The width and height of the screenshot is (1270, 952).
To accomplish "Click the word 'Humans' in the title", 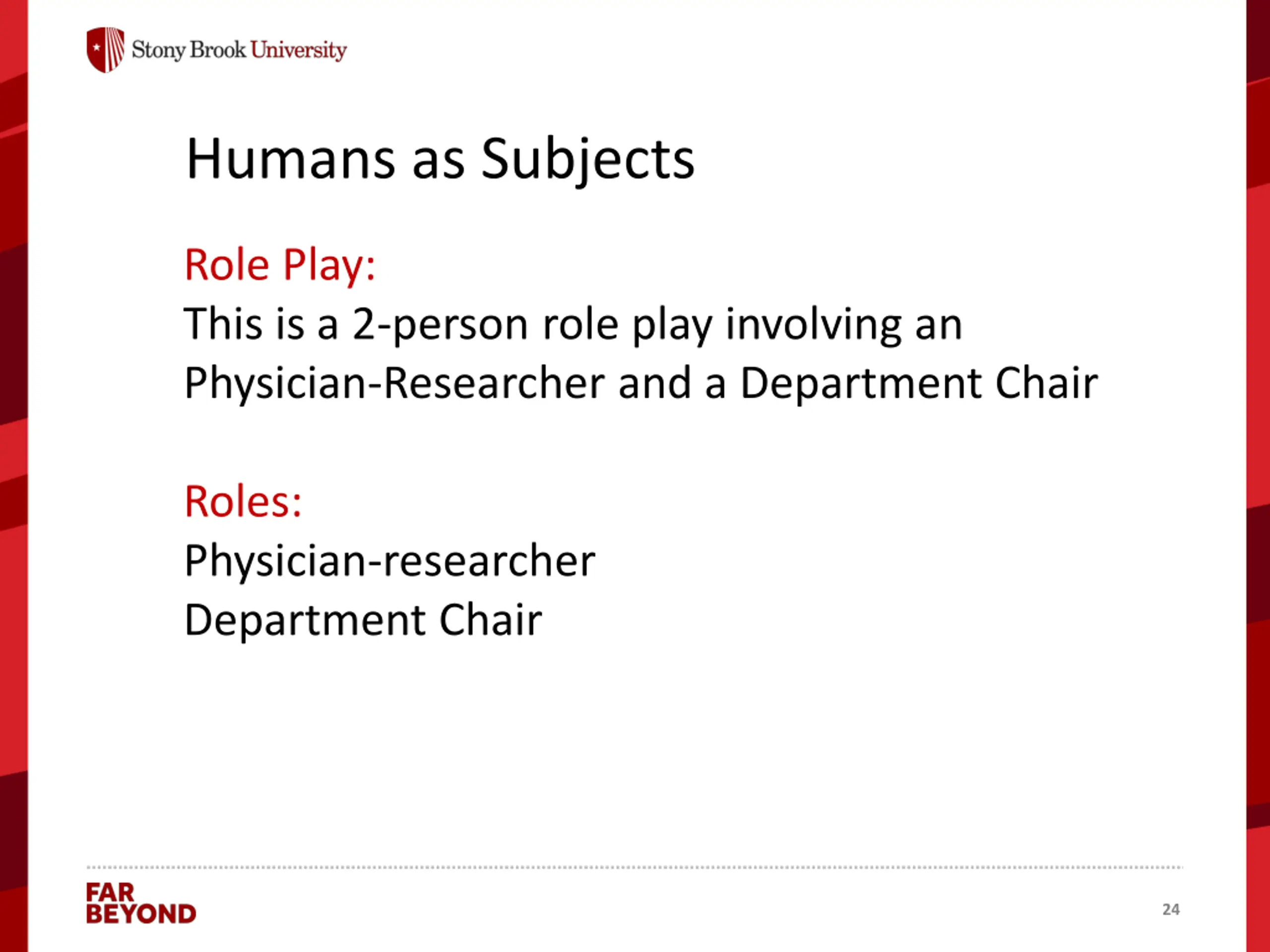I will 291,160.
